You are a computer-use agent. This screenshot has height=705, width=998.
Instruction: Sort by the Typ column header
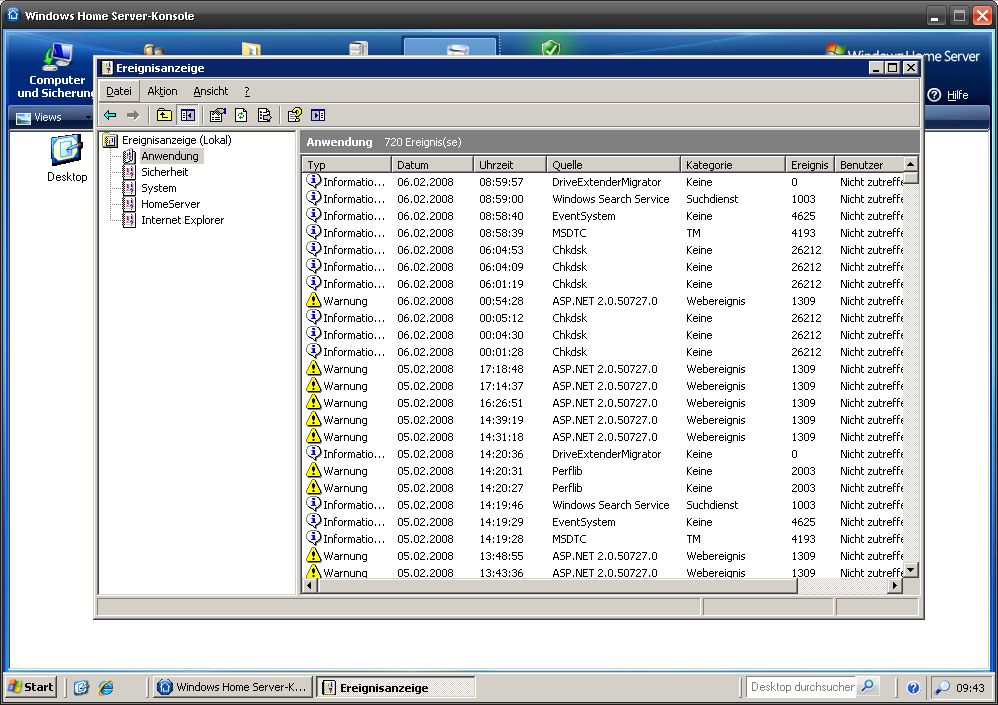point(347,165)
